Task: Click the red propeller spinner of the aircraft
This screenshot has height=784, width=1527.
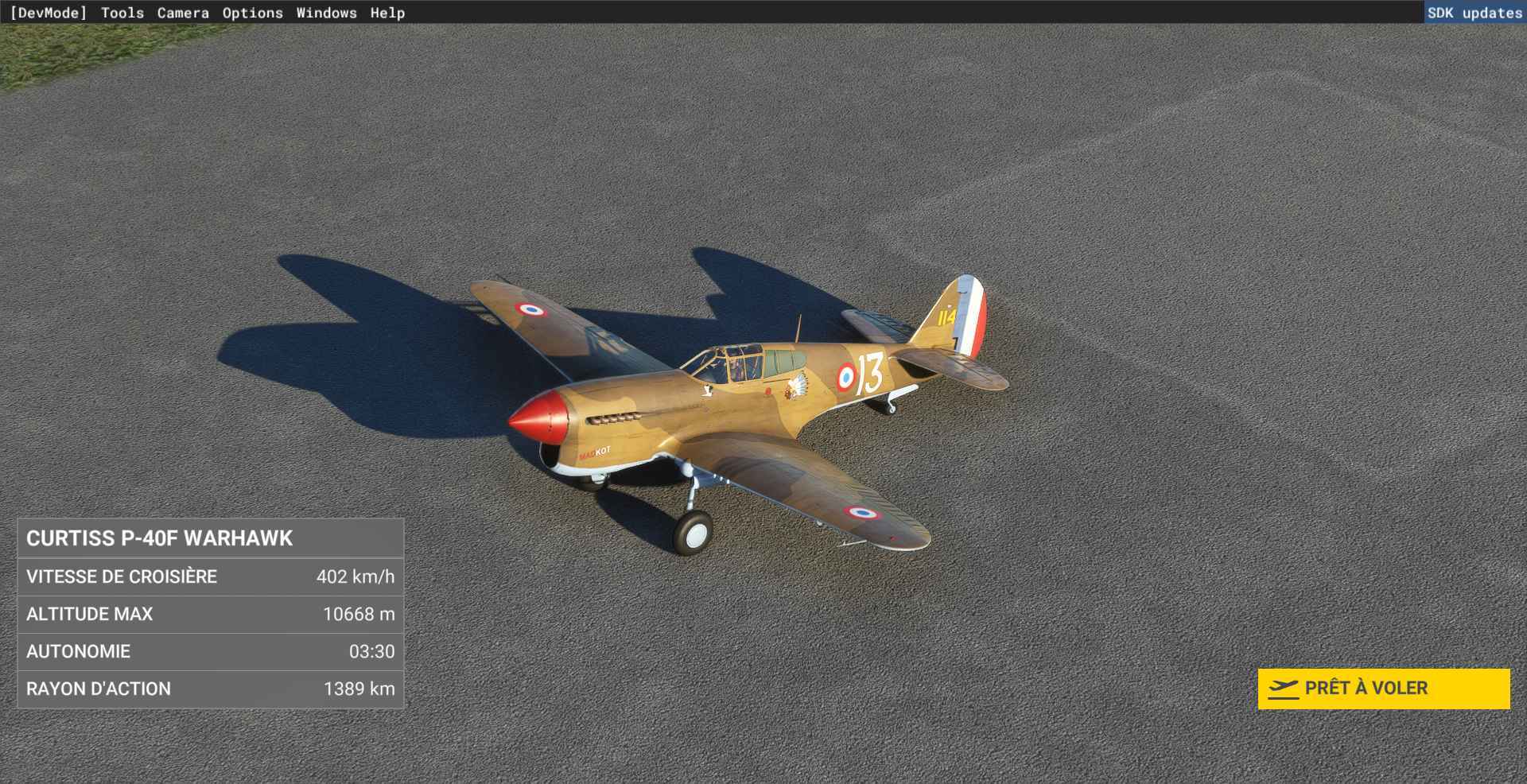Action: pyautogui.click(x=538, y=417)
